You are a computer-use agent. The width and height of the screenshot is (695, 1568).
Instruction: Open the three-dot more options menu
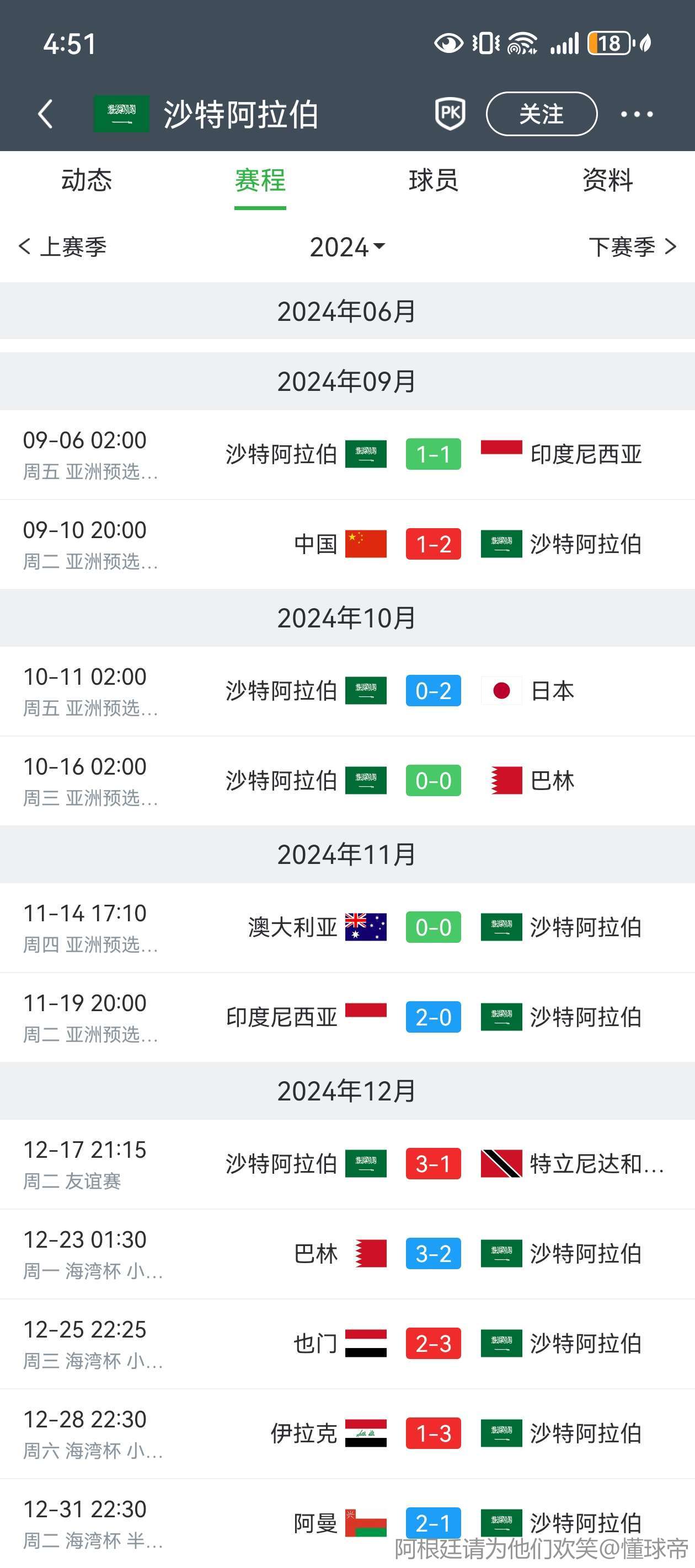(637, 114)
